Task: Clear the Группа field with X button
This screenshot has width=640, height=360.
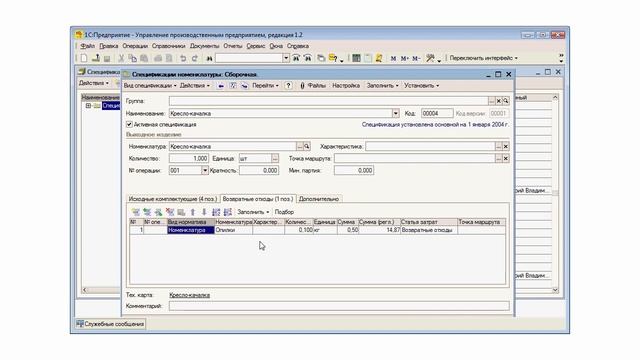Action: [499, 101]
